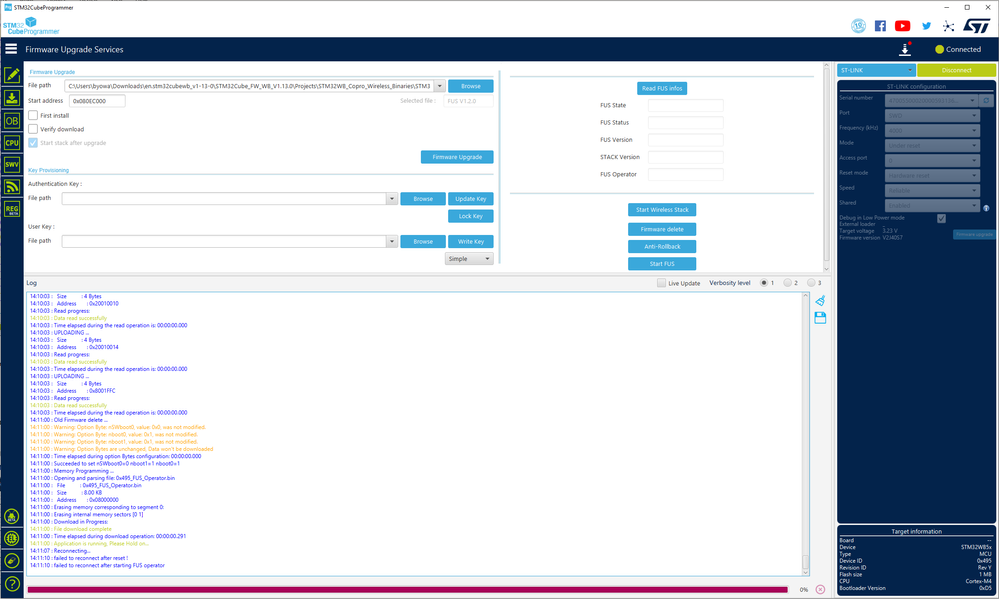This screenshot has height=599, width=999.
Task: Select verbosity level 3
Action: pyautogui.click(x=811, y=283)
